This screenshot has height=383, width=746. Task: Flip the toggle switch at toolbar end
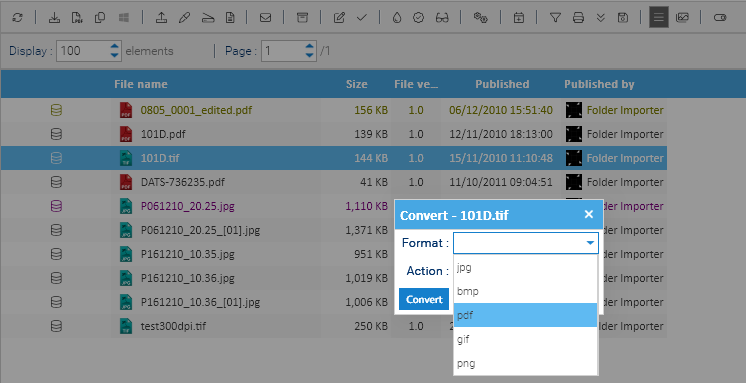pyautogui.click(x=720, y=18)
